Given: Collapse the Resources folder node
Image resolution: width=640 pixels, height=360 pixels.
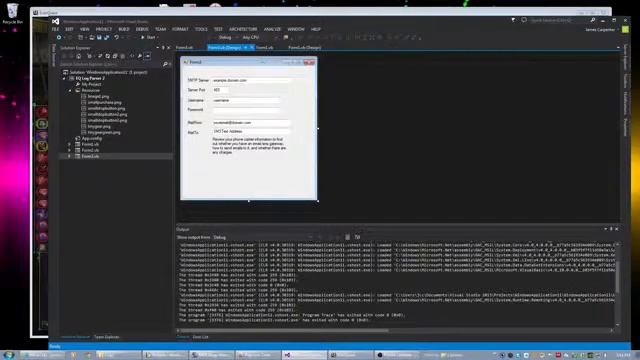Looking at the screenshot, I should tap(70, 91).
